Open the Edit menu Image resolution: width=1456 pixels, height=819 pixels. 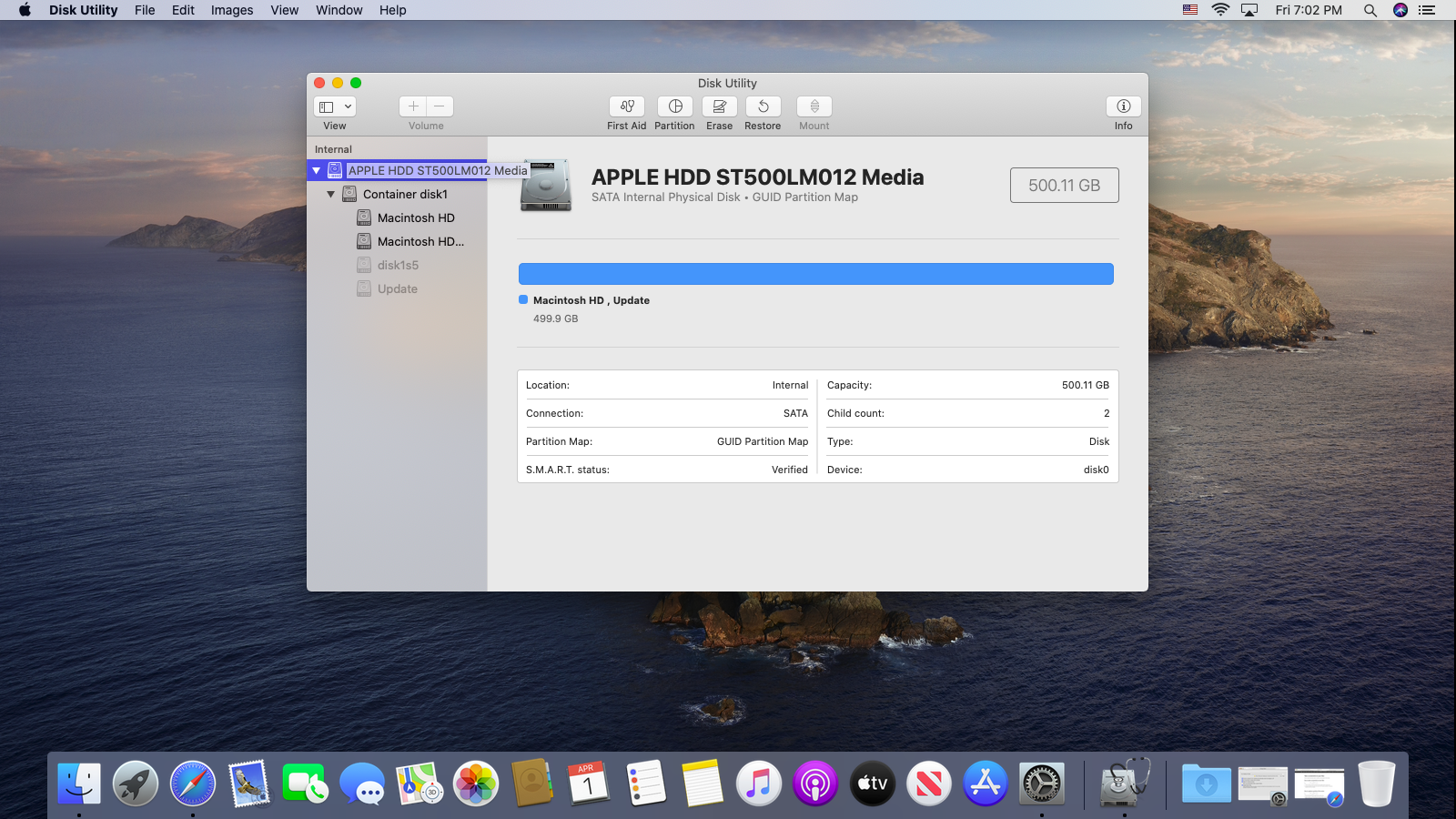pyautogui.click(x=183, y=10)
